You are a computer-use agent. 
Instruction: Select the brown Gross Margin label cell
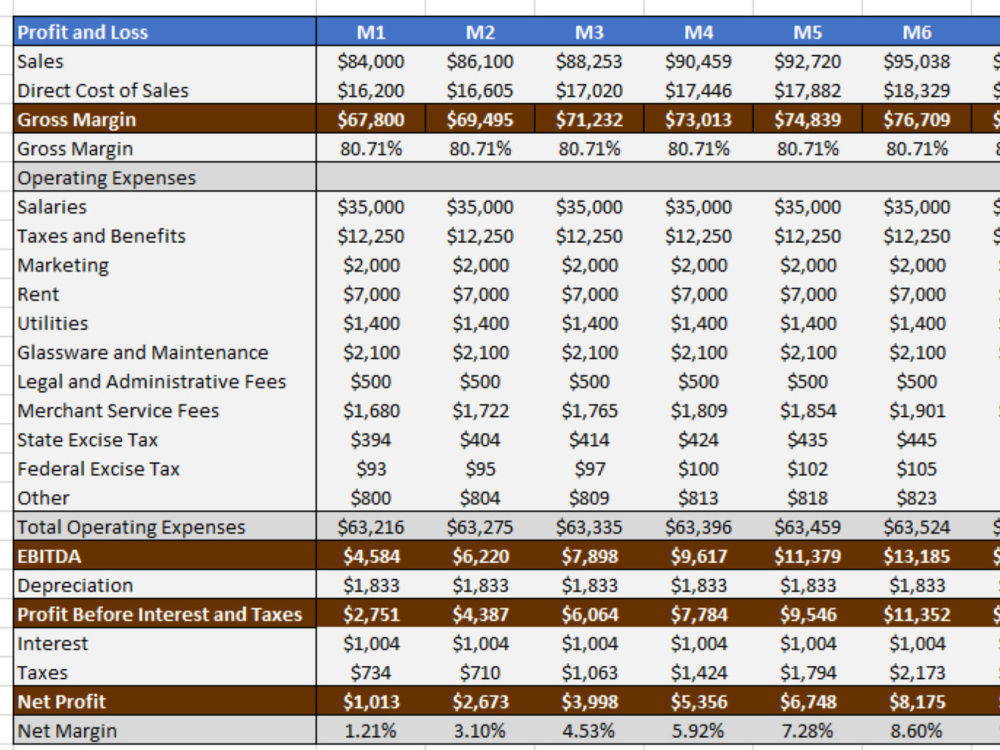pos(165,119)
